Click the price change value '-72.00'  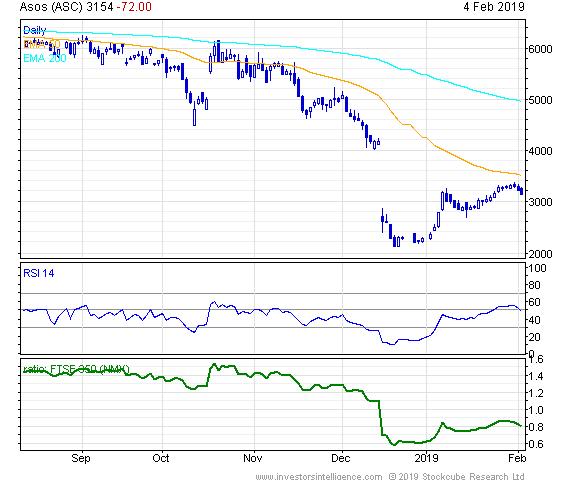[134, 7]
